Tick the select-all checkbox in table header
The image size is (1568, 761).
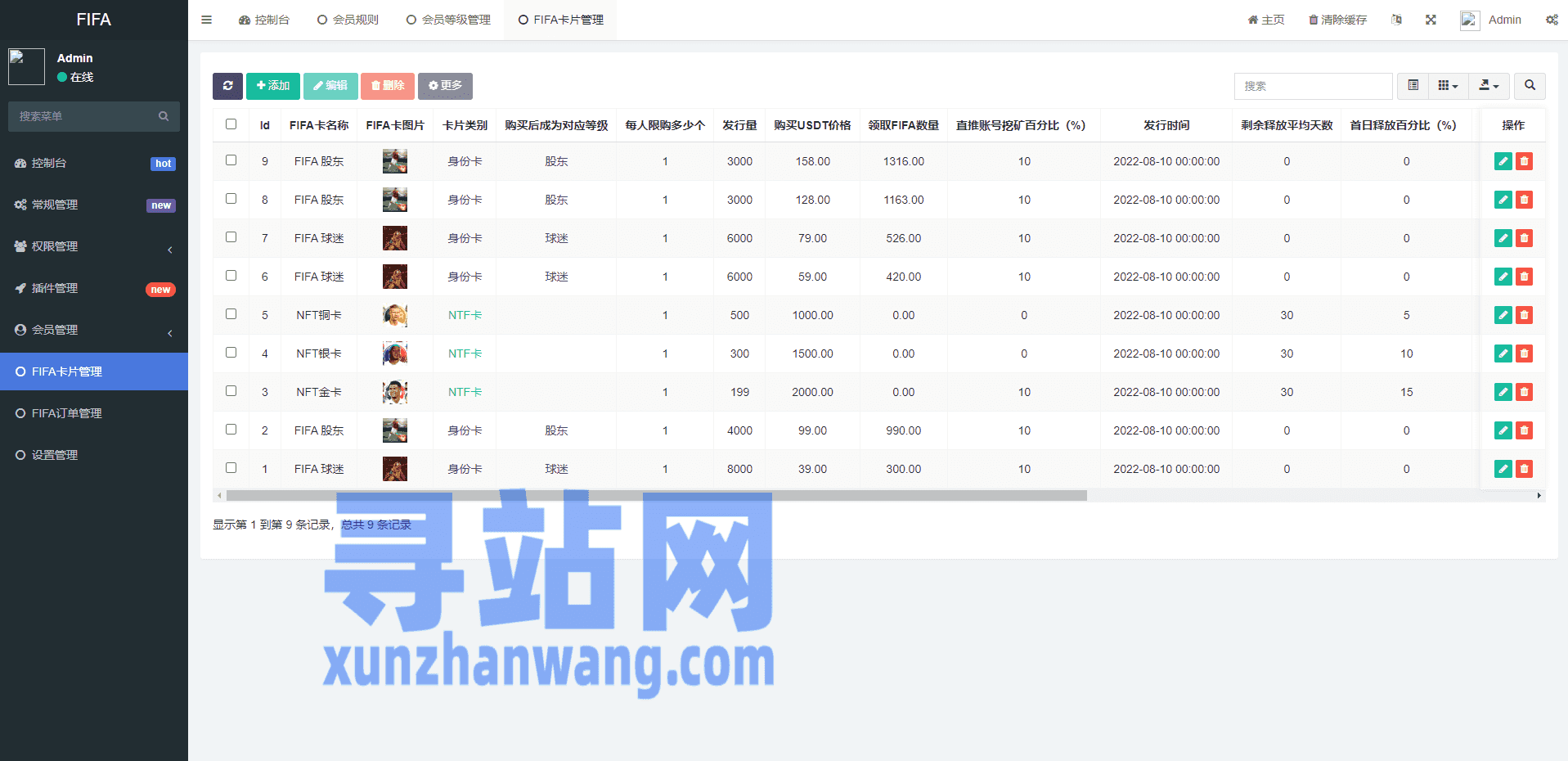231,124
